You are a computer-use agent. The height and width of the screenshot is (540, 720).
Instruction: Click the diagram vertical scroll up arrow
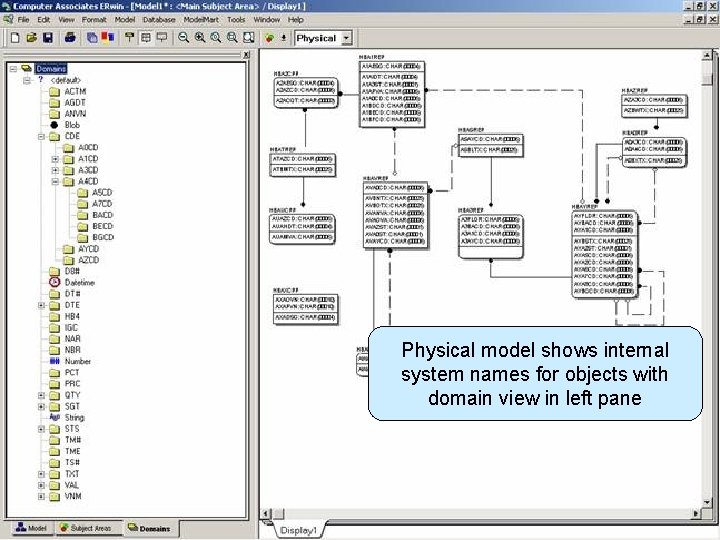(707, 56)
